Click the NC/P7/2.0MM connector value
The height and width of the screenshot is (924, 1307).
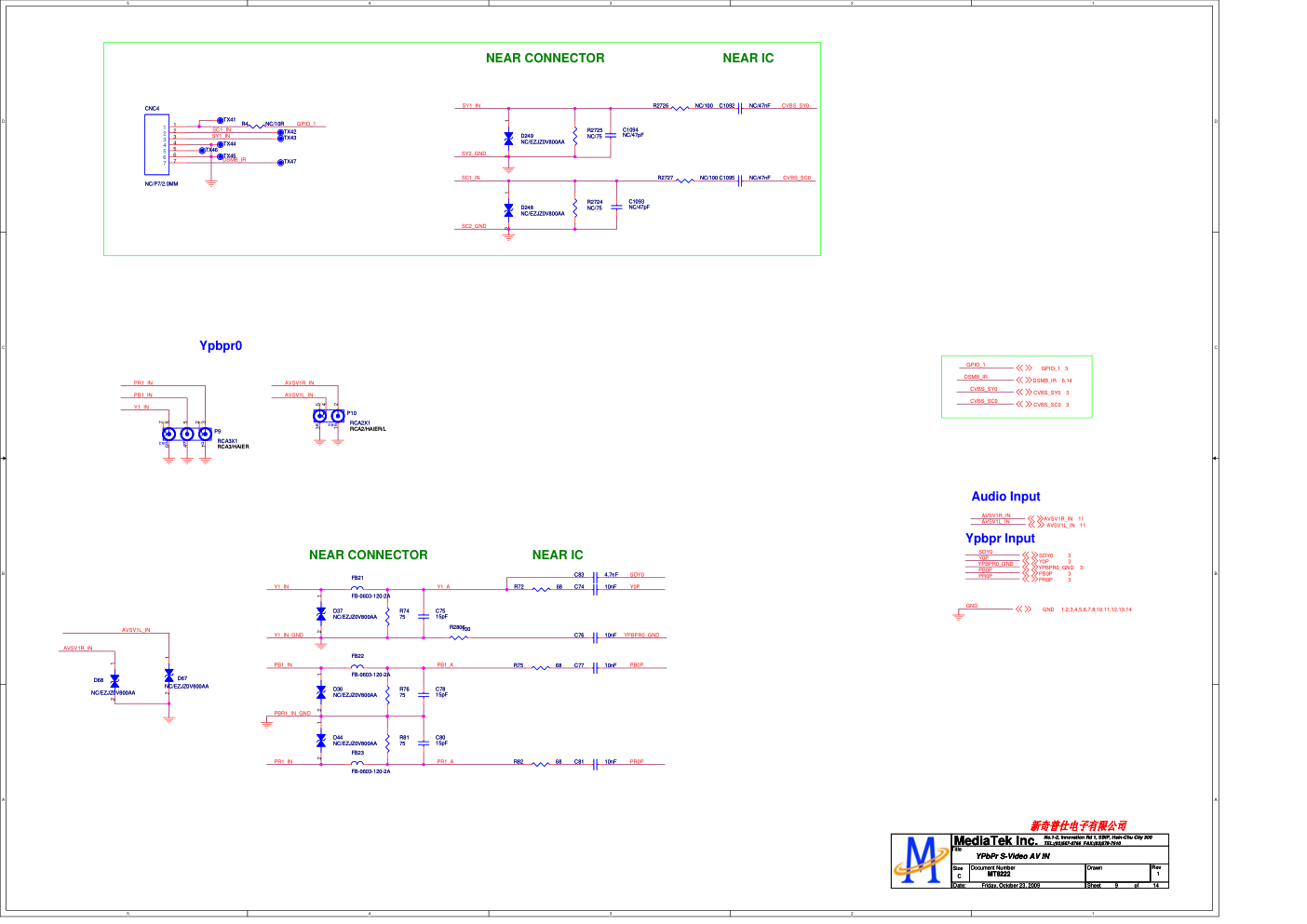pyautogui.click(x=162, y=184)
